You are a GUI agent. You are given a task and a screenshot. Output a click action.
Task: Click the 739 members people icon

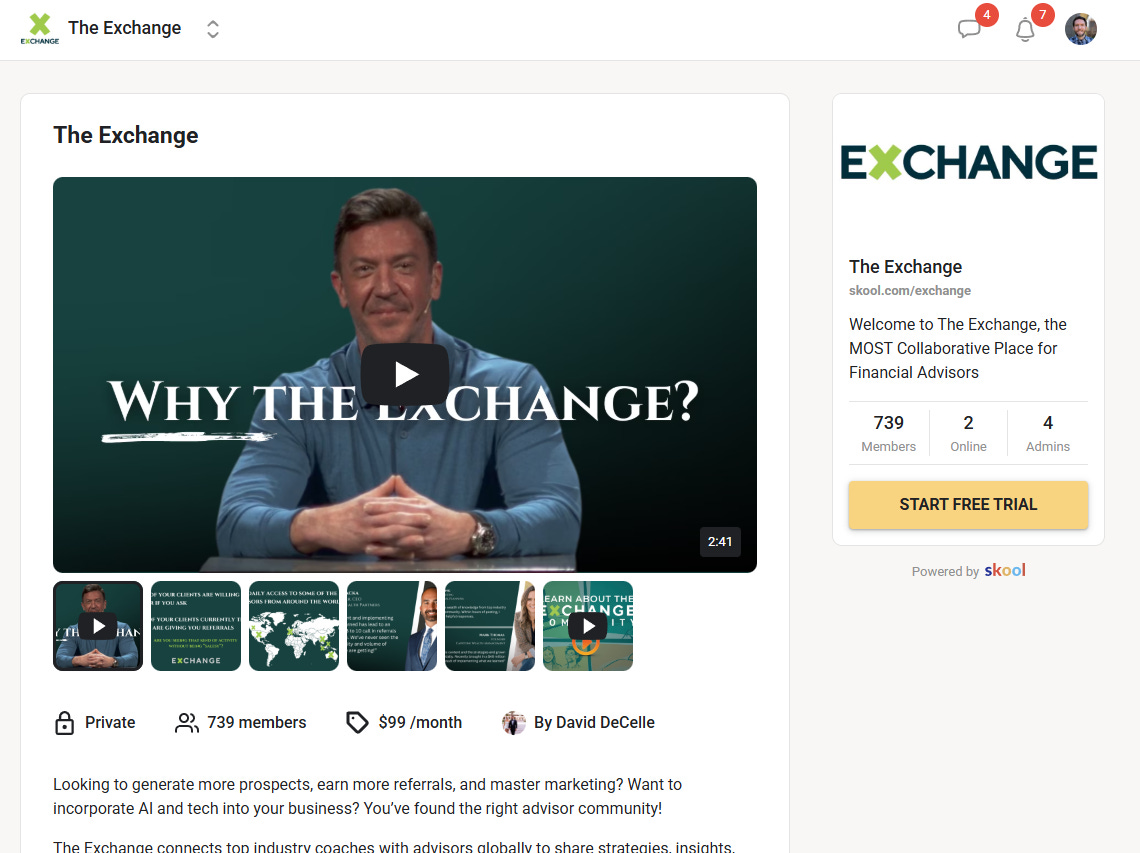click(x=187, y=723)
